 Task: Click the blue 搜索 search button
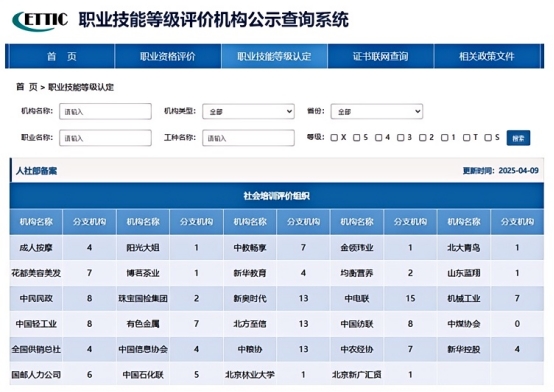coord(518,138)
